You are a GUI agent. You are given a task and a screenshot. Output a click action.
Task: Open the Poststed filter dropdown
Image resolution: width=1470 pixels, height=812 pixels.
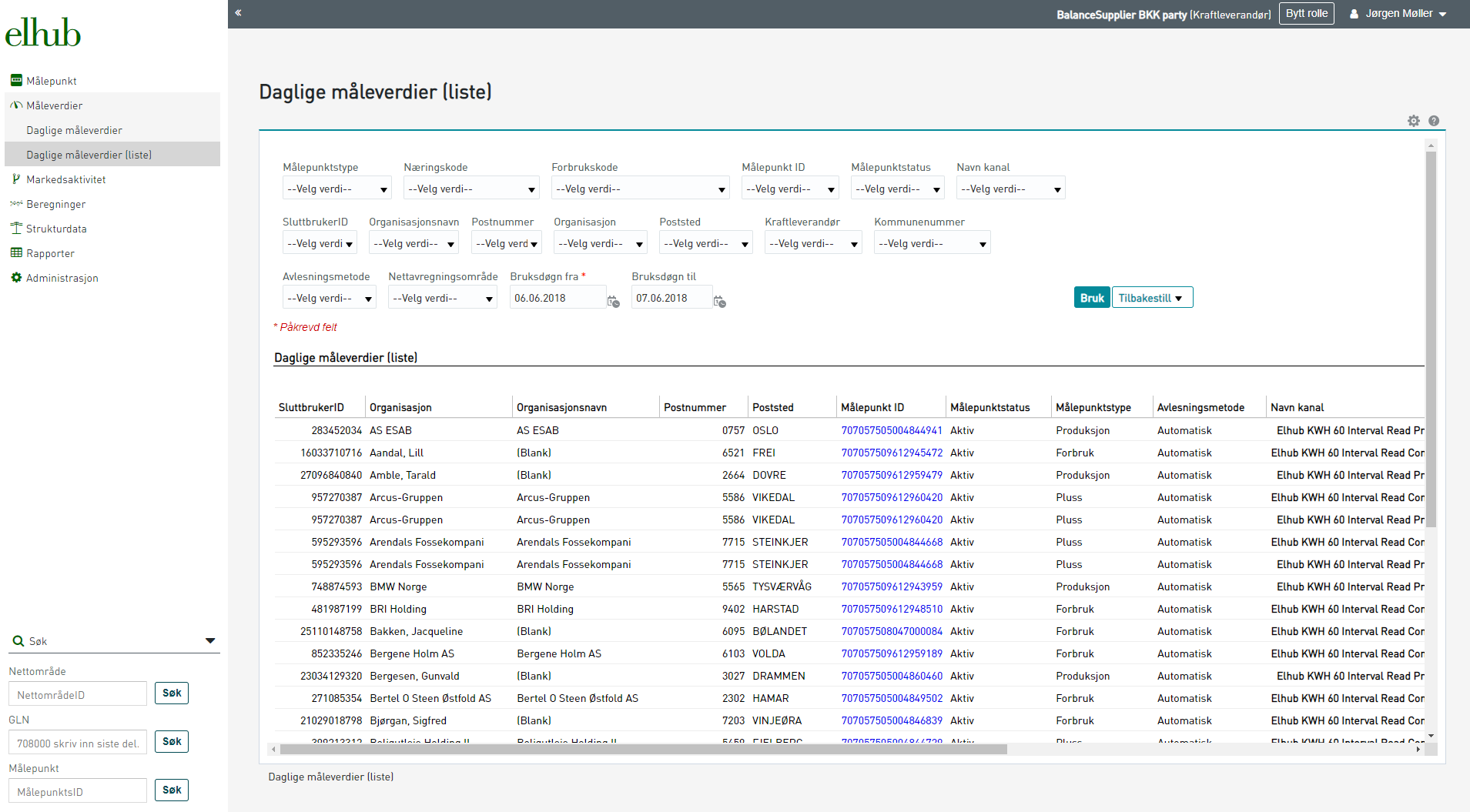[x=706, y=243]
